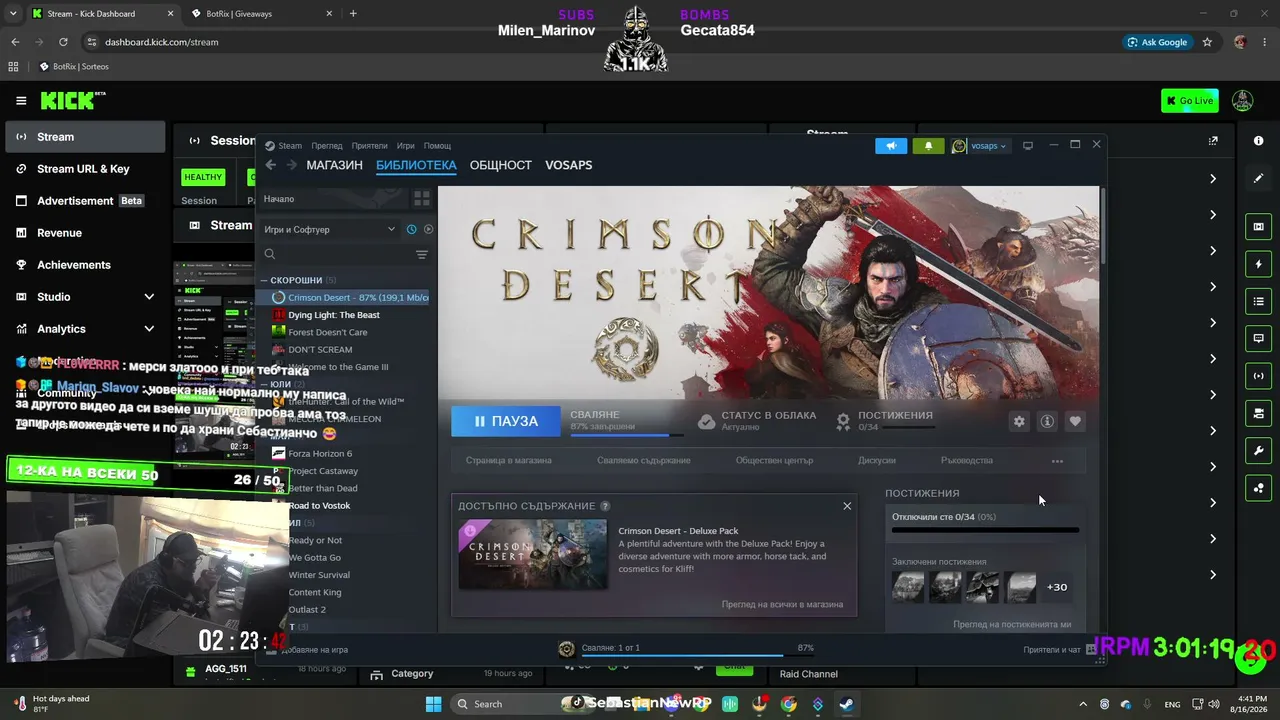Show hidden system tray icons
The height and width of the screenshot is (720, 1280).
click(x=1082, y=704)
